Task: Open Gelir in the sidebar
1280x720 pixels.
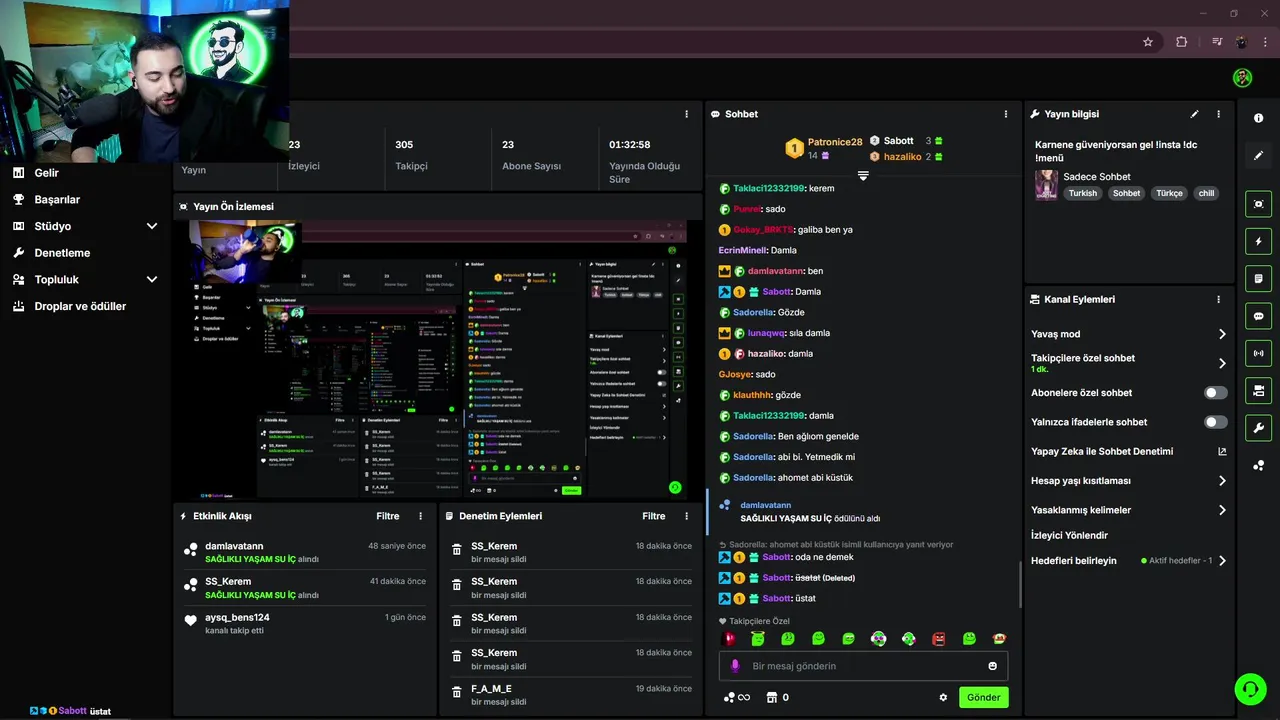Action: tap(47, 173)
